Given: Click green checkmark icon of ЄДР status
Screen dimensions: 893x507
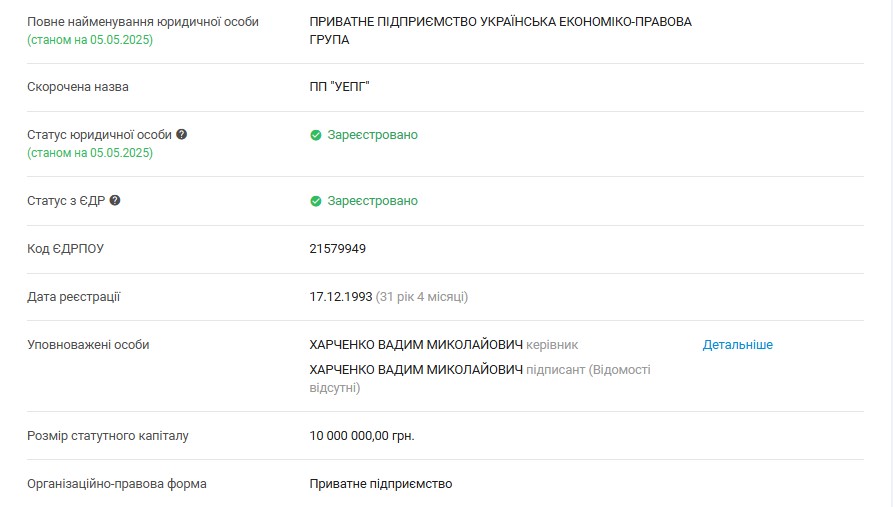Looking at the screenshot, I should pyautogui.click(x=316, y=201).
